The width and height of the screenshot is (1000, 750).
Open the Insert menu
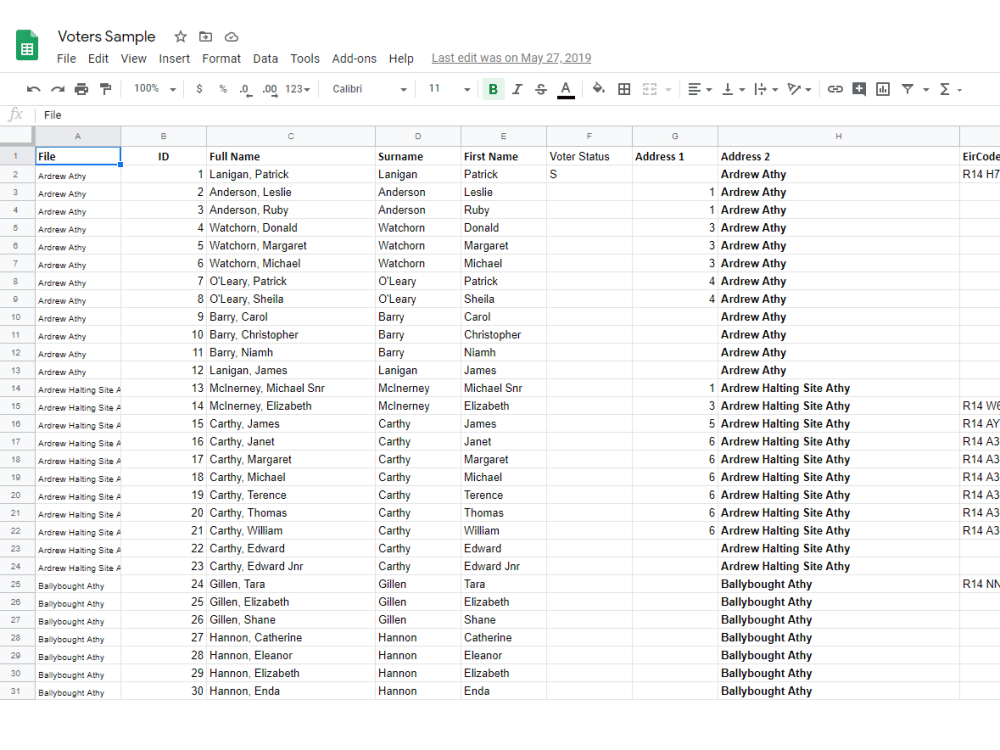click(174, 59)
